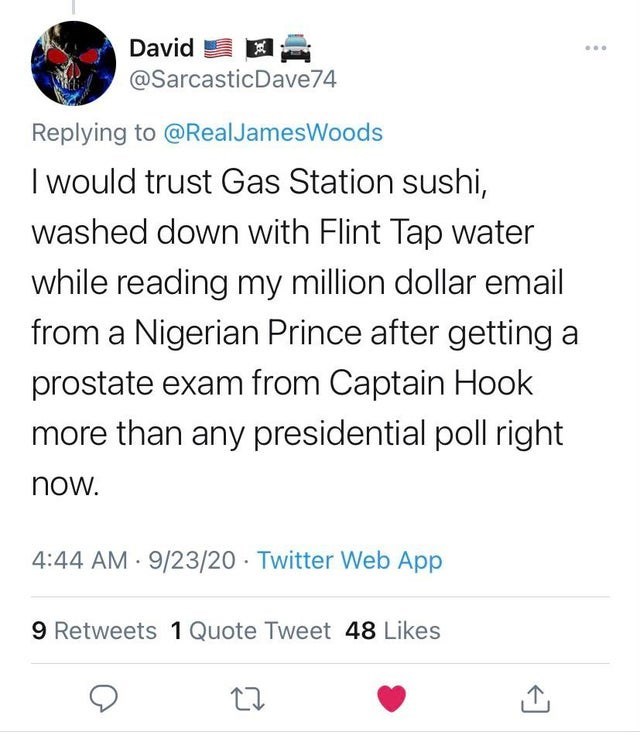Open the Twitter Web App source link

349,561
